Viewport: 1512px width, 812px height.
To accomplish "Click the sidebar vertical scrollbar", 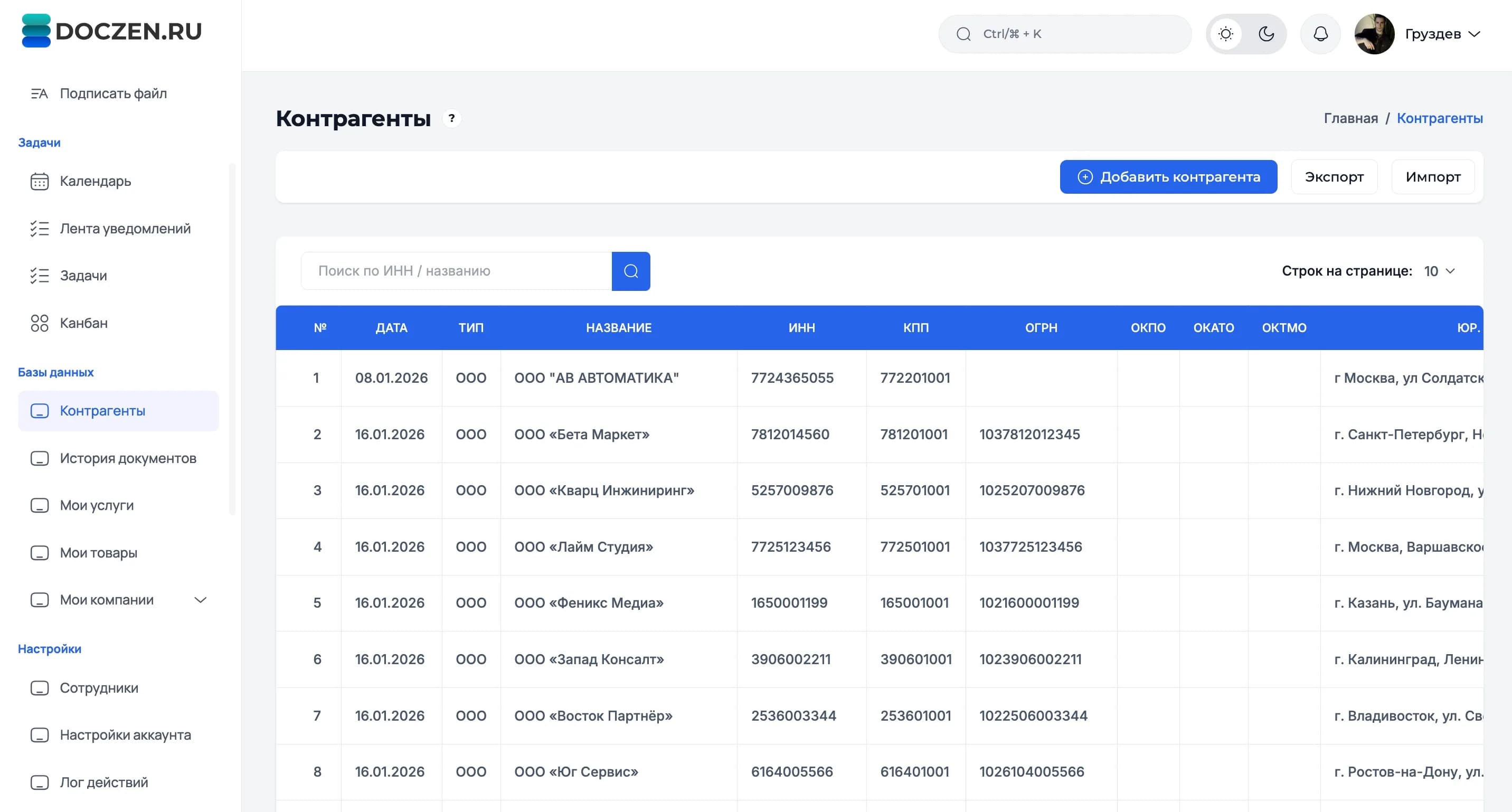I will (x=232, y=339).
